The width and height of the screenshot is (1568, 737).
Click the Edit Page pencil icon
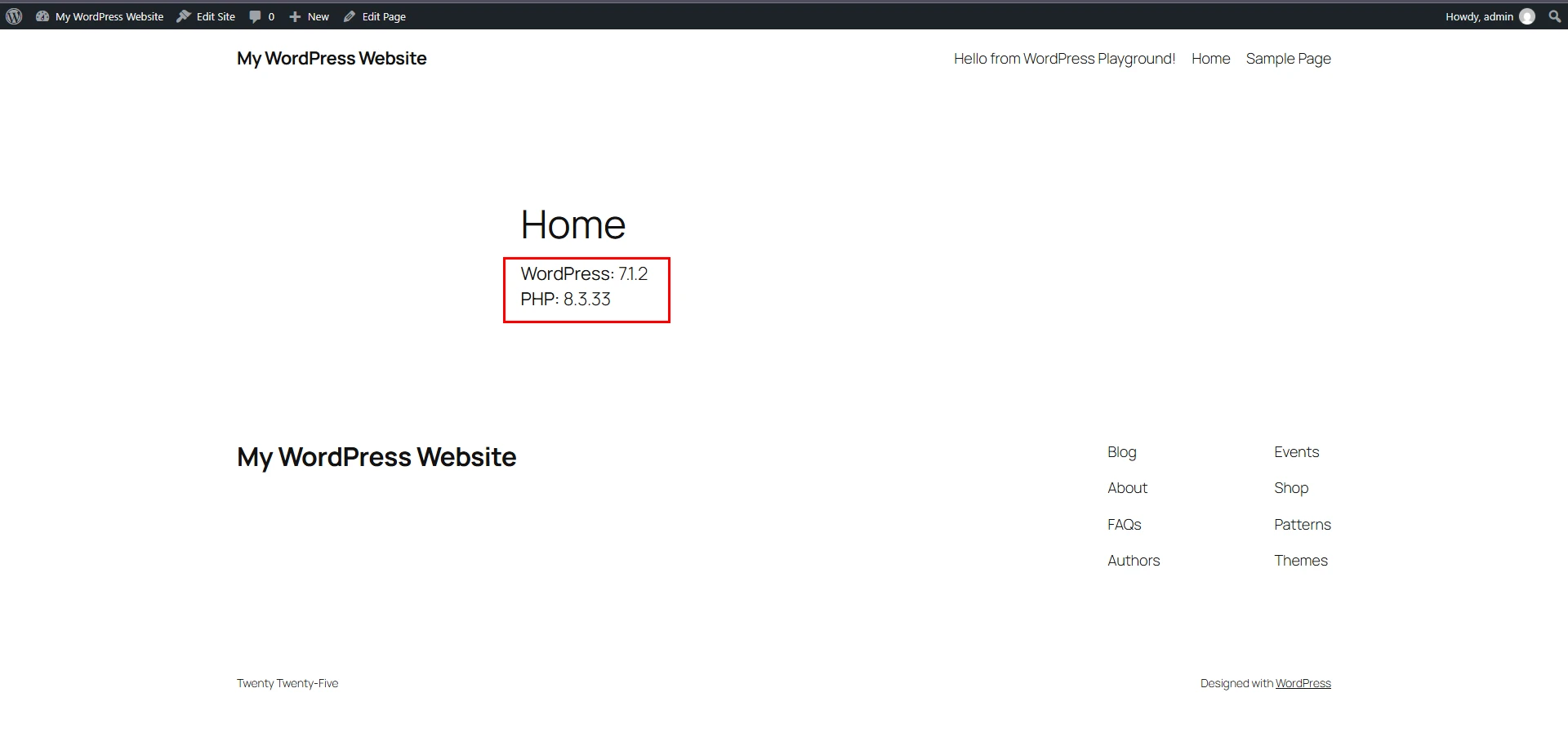click(x=350, y=16)
